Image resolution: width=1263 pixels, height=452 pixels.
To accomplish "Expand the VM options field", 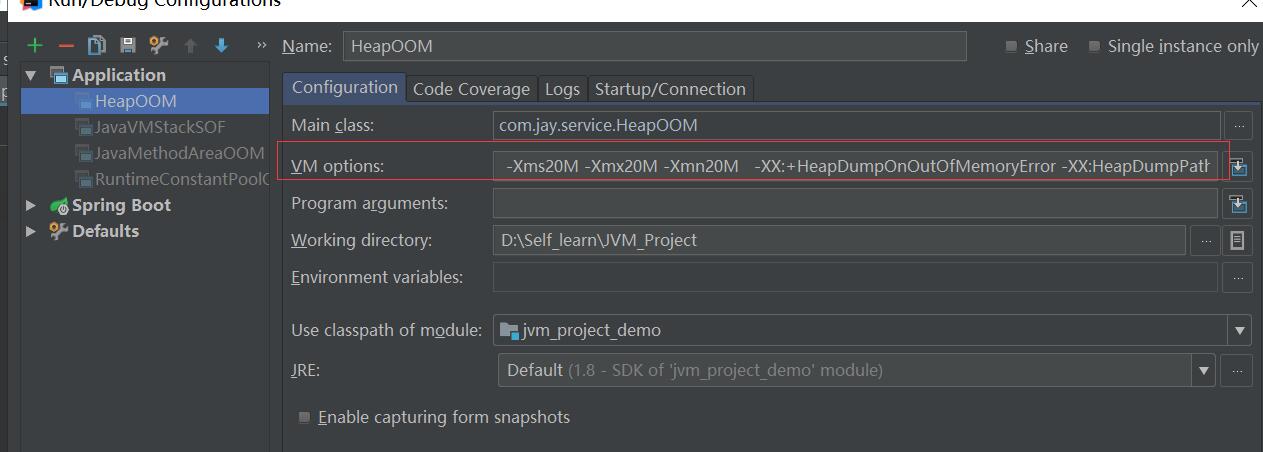I will (x=1239, y=167).
